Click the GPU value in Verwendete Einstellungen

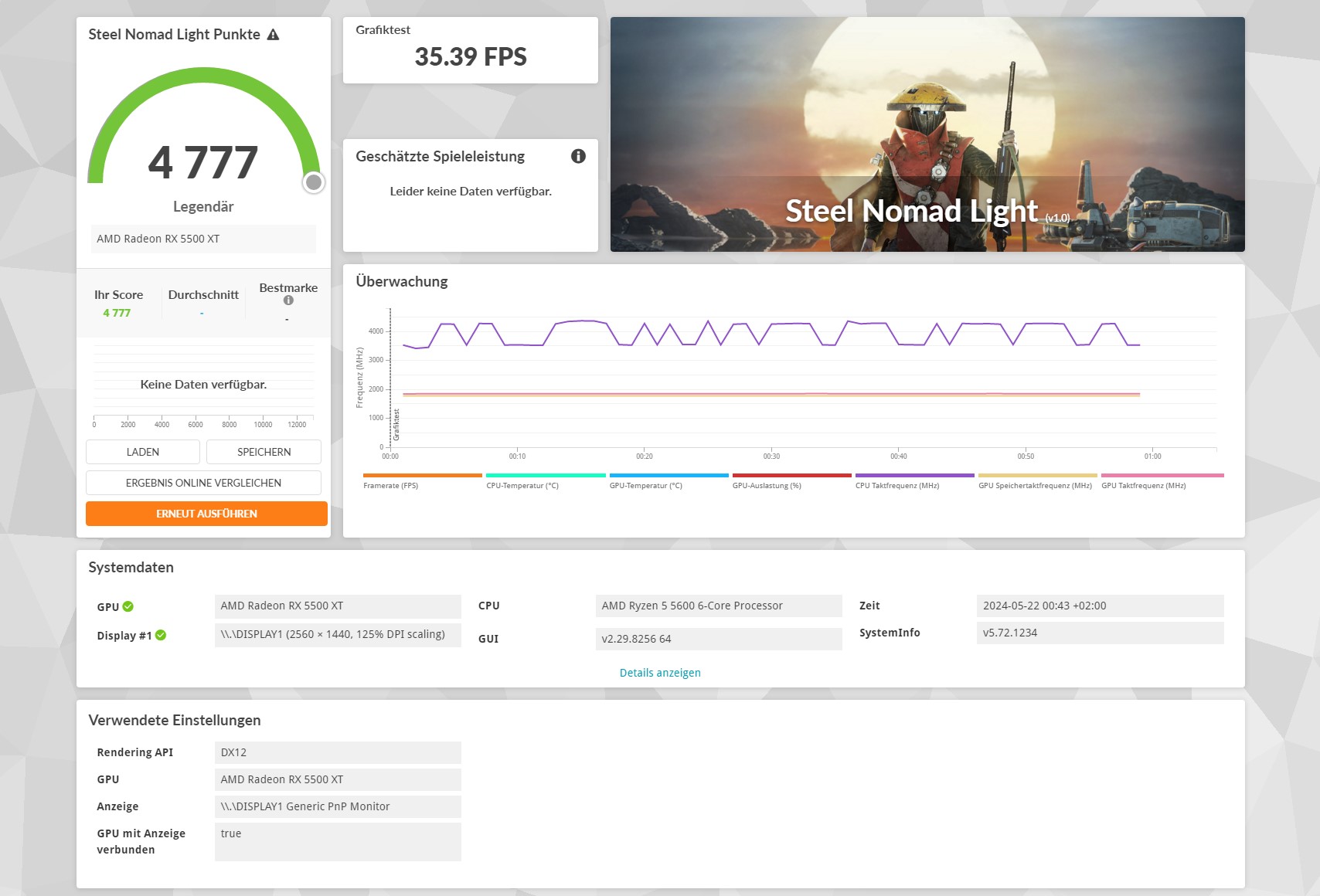pyautogui.click(x=338, y=779)
